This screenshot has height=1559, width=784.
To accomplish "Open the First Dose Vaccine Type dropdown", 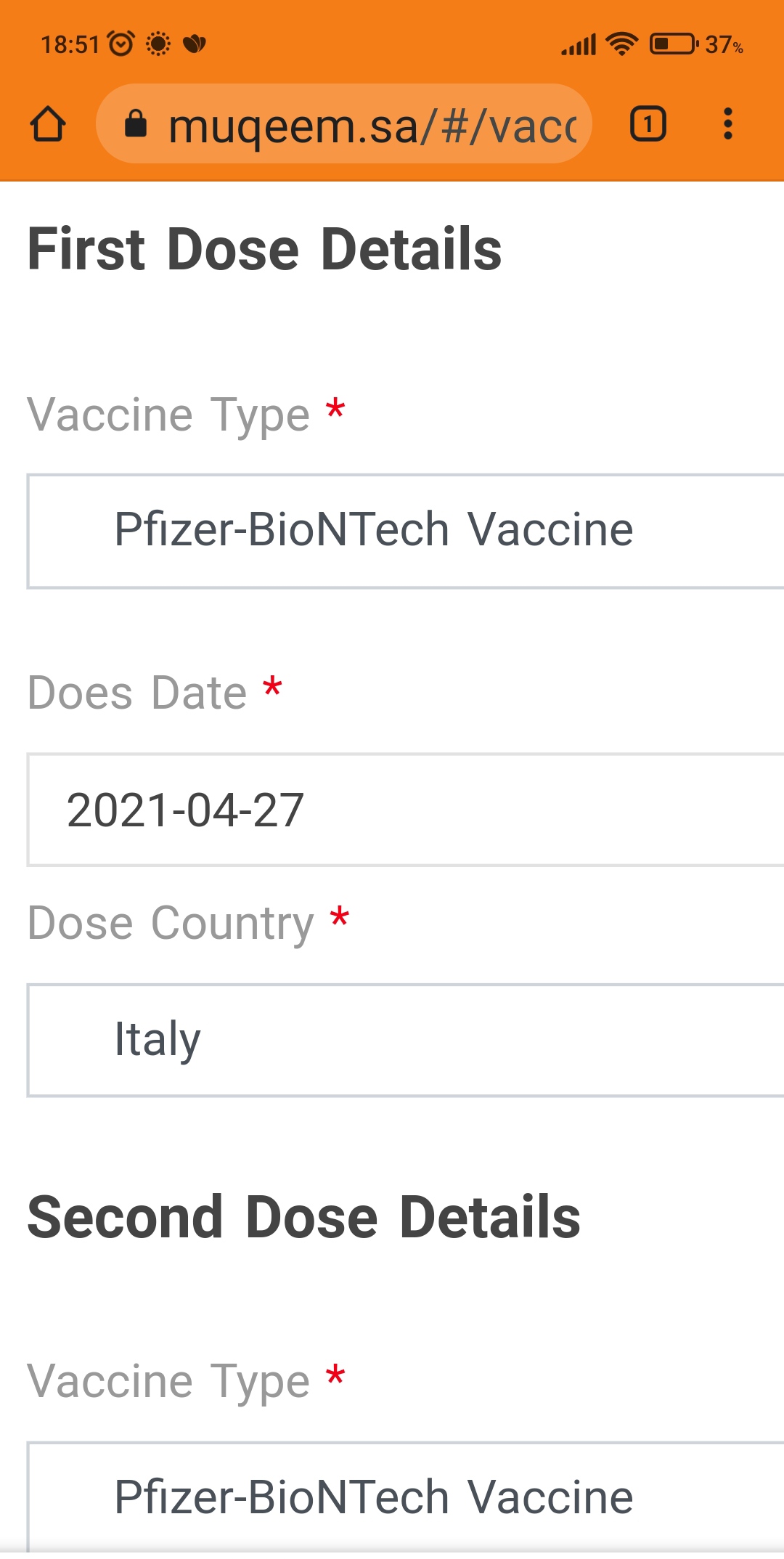I will [405, 531].
